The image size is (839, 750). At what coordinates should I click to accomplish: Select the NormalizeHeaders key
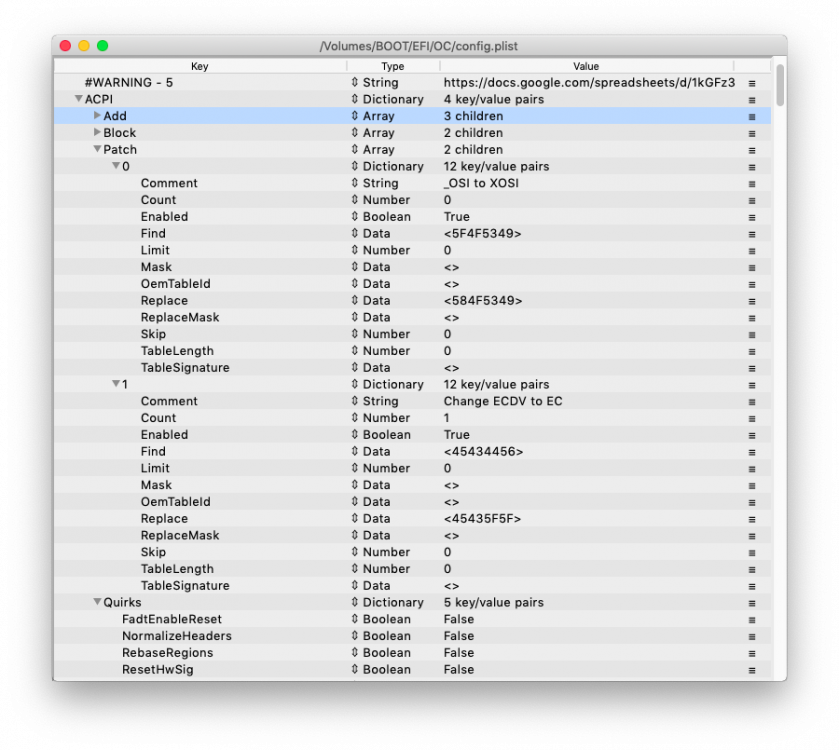point(177,636)
